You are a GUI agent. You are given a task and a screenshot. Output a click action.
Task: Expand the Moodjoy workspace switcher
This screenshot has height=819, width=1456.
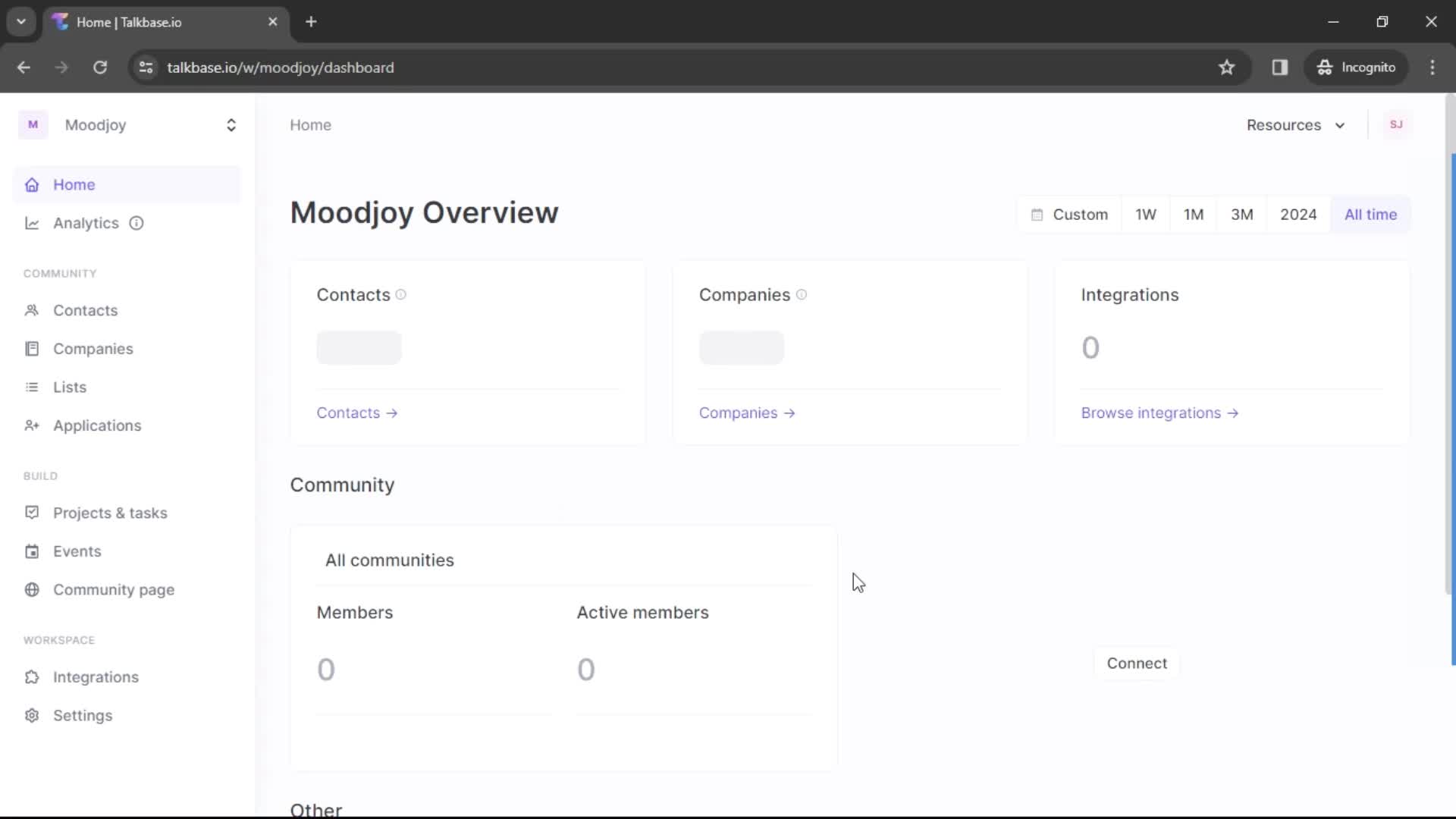click(231, 125)
